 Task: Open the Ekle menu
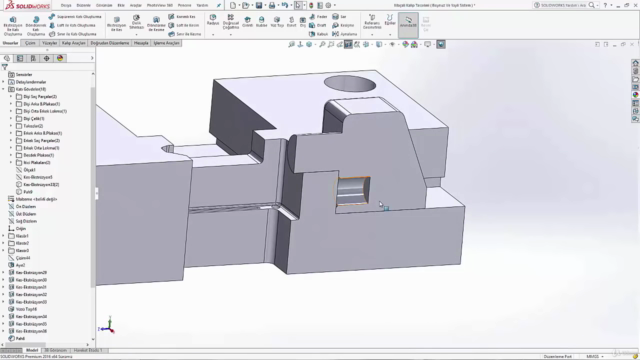(121, 5)
